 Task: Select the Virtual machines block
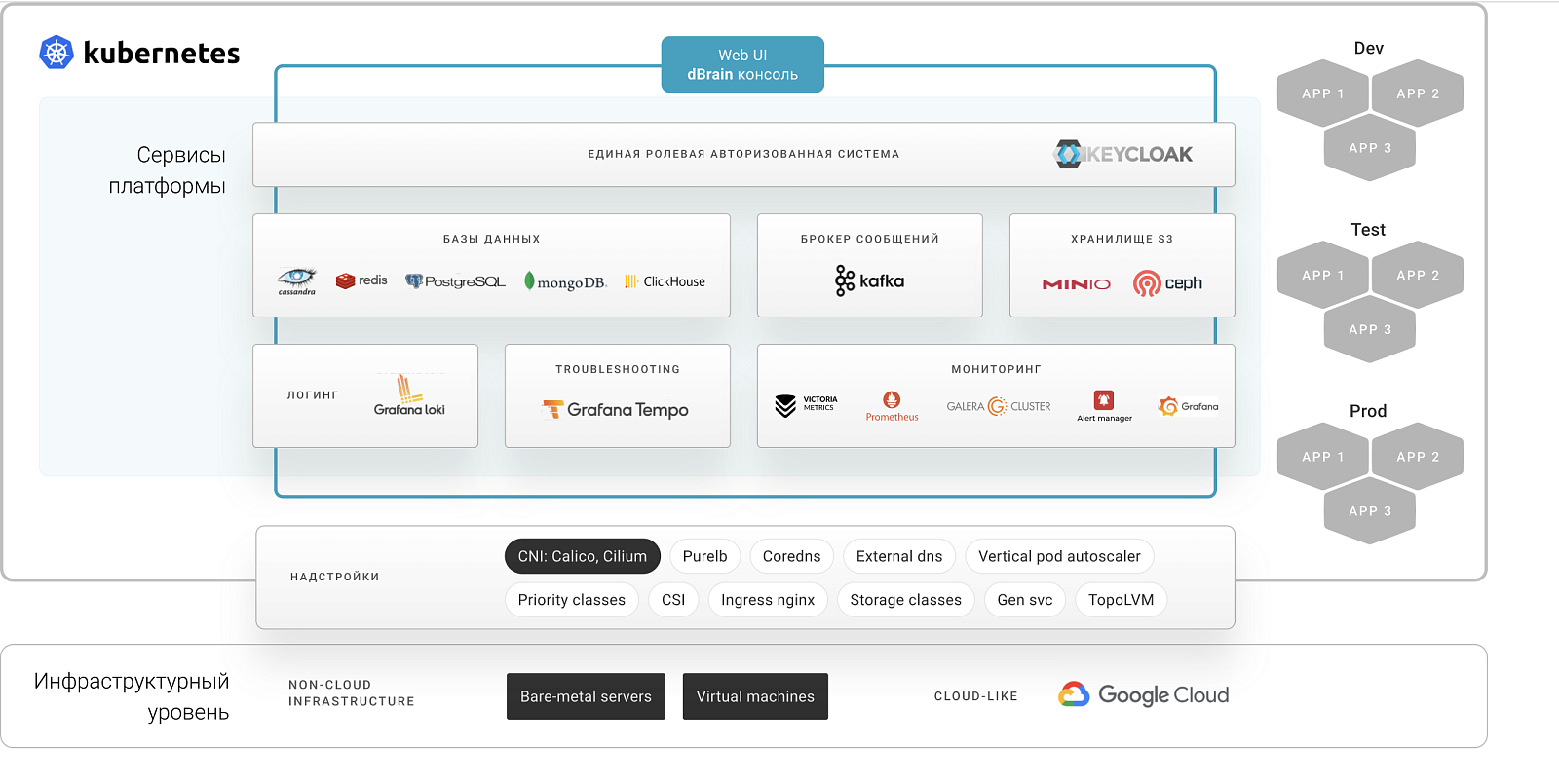(755, 696)
